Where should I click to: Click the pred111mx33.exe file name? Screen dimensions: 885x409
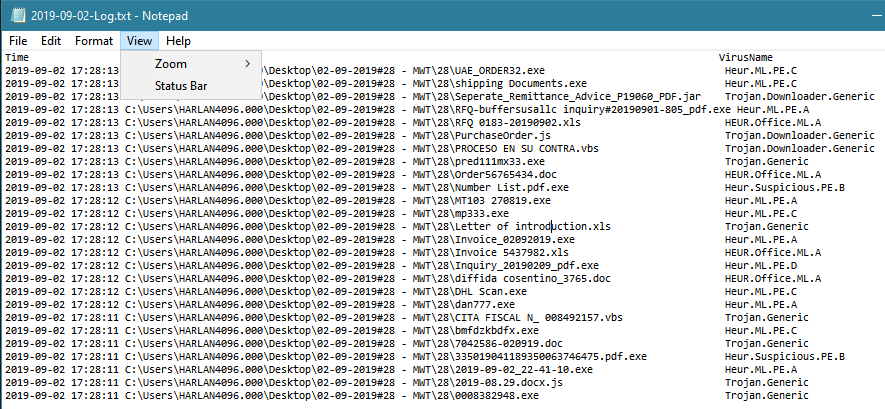[x=500, y=161]
